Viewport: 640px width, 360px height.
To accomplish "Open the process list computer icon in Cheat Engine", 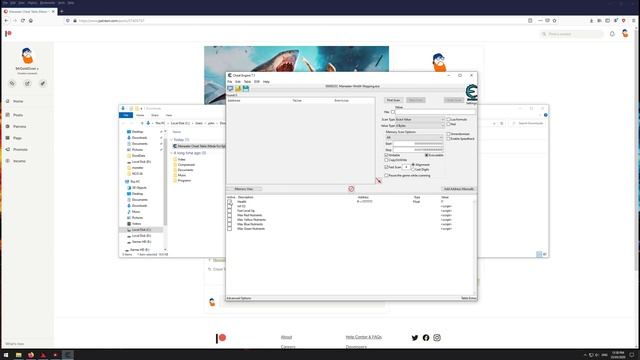I will 230,88.
